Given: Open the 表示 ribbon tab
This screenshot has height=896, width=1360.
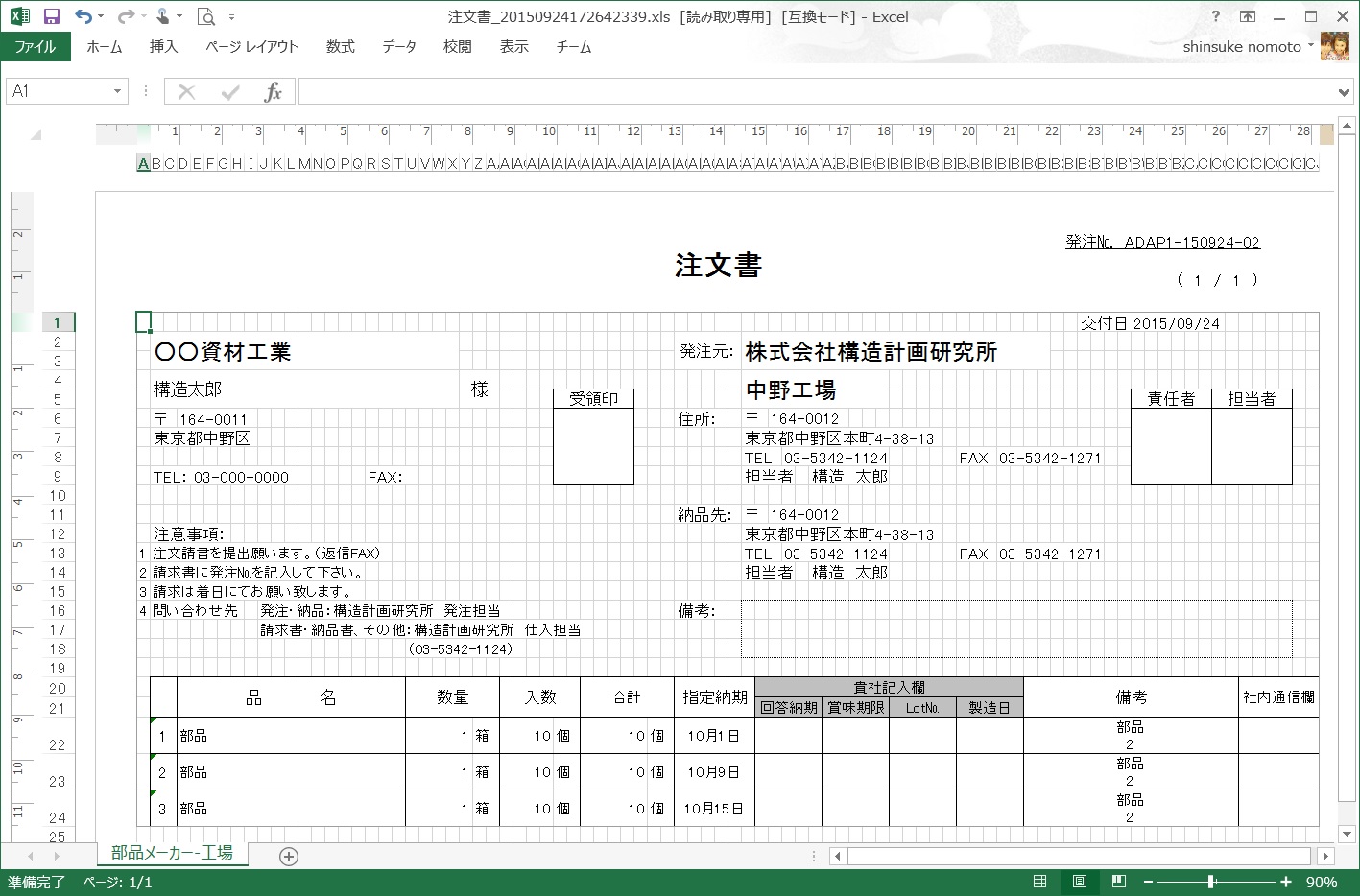Looking at the screenshot, I should (514, 46).
